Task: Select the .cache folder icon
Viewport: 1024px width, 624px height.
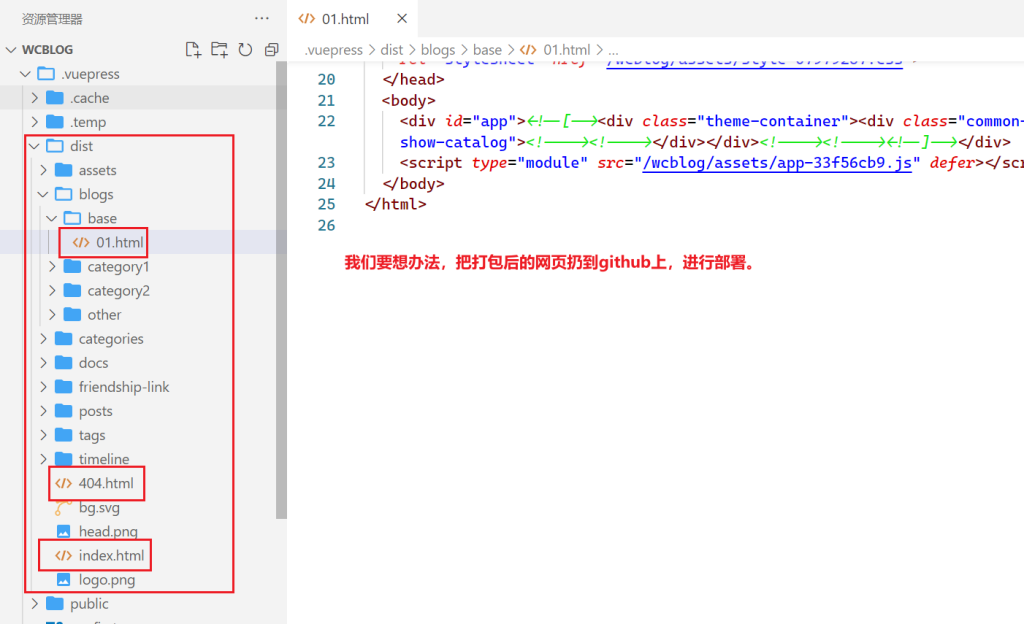Action: click(55, 98)
